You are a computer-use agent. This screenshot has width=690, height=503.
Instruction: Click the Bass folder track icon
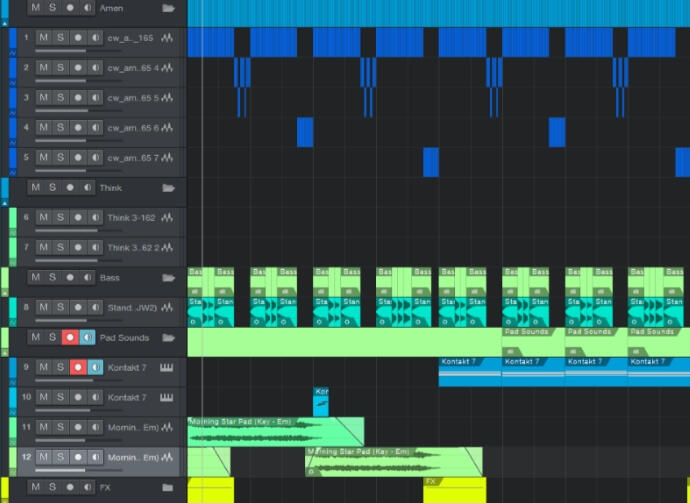(x=168, y=277)
